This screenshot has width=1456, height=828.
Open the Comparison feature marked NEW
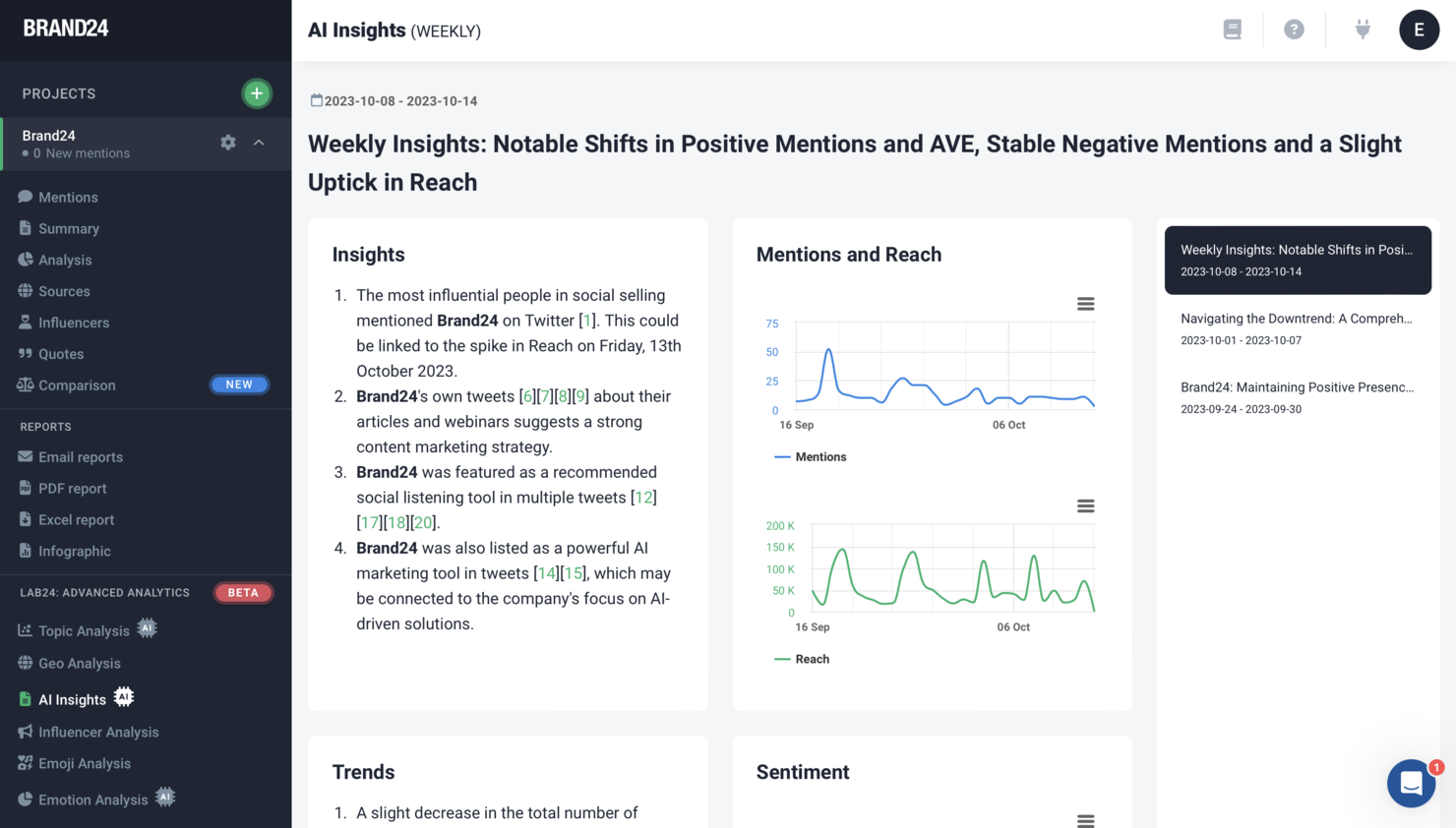click(x=75, y=384)
